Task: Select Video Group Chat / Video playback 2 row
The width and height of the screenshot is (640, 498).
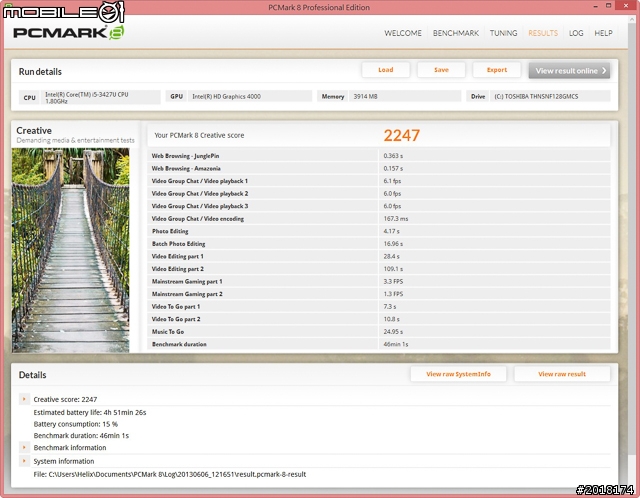Action: pos(378,193)
